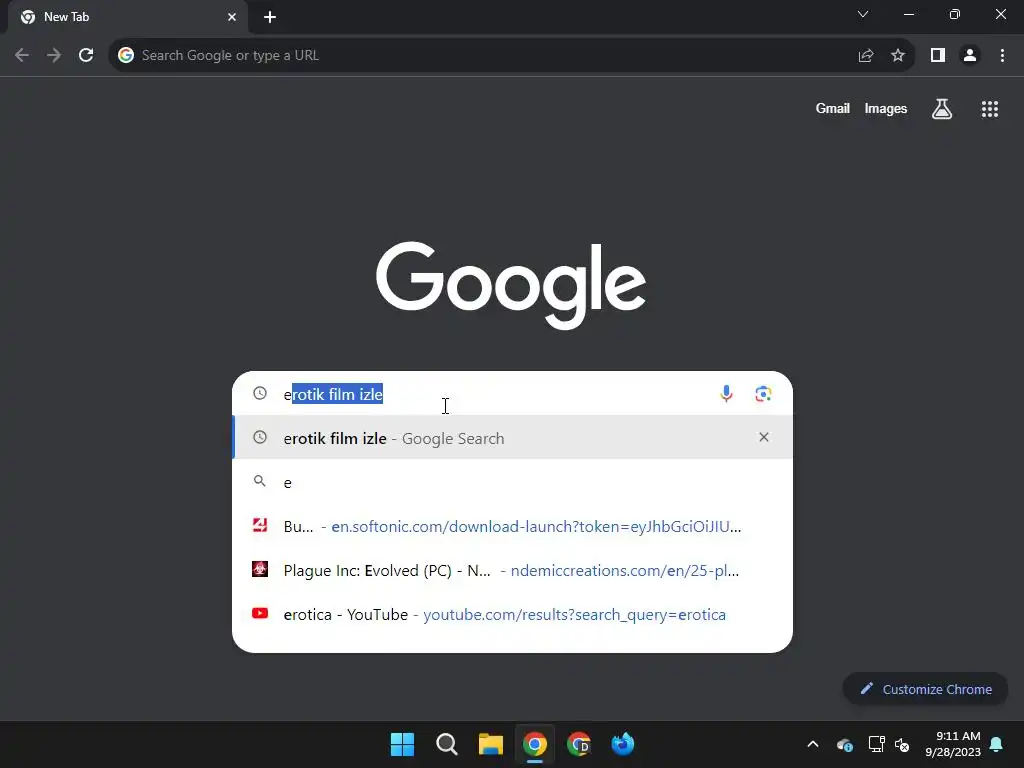This screenshot has height=768, width=1024.
Task: Switch to Chrome in the taskbar
Action: (x=535, y=744)
